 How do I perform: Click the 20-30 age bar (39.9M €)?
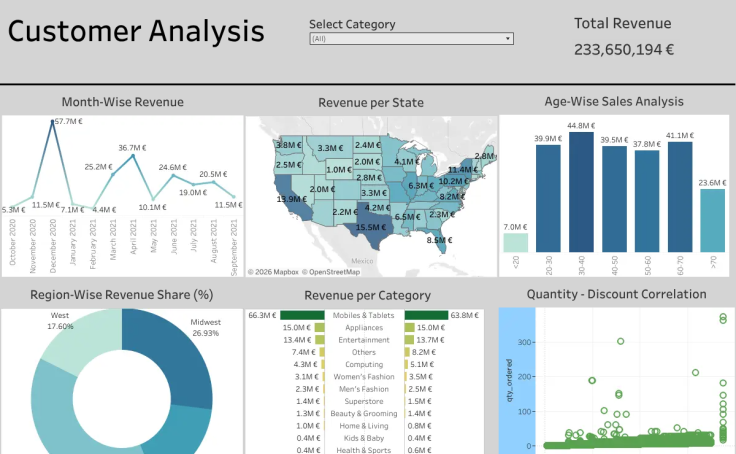(548, 199)
